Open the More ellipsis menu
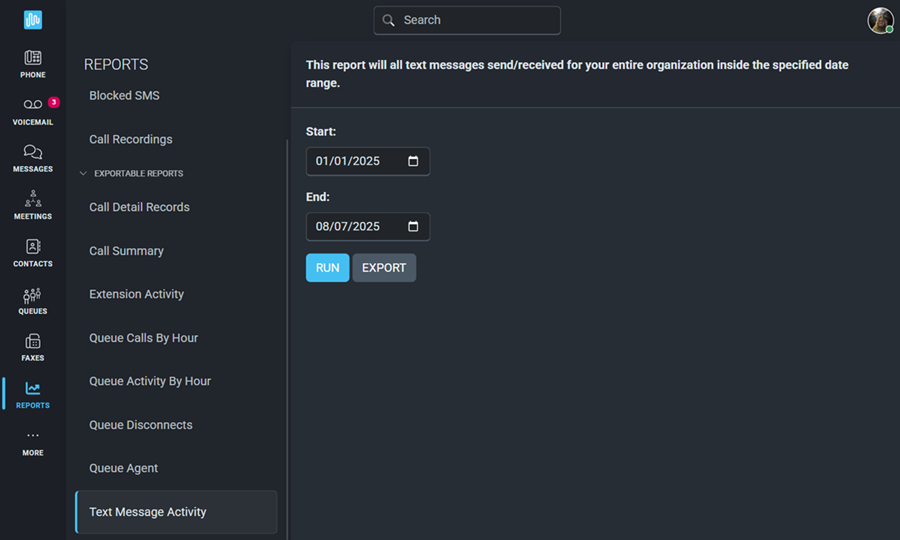 (33, 436)
